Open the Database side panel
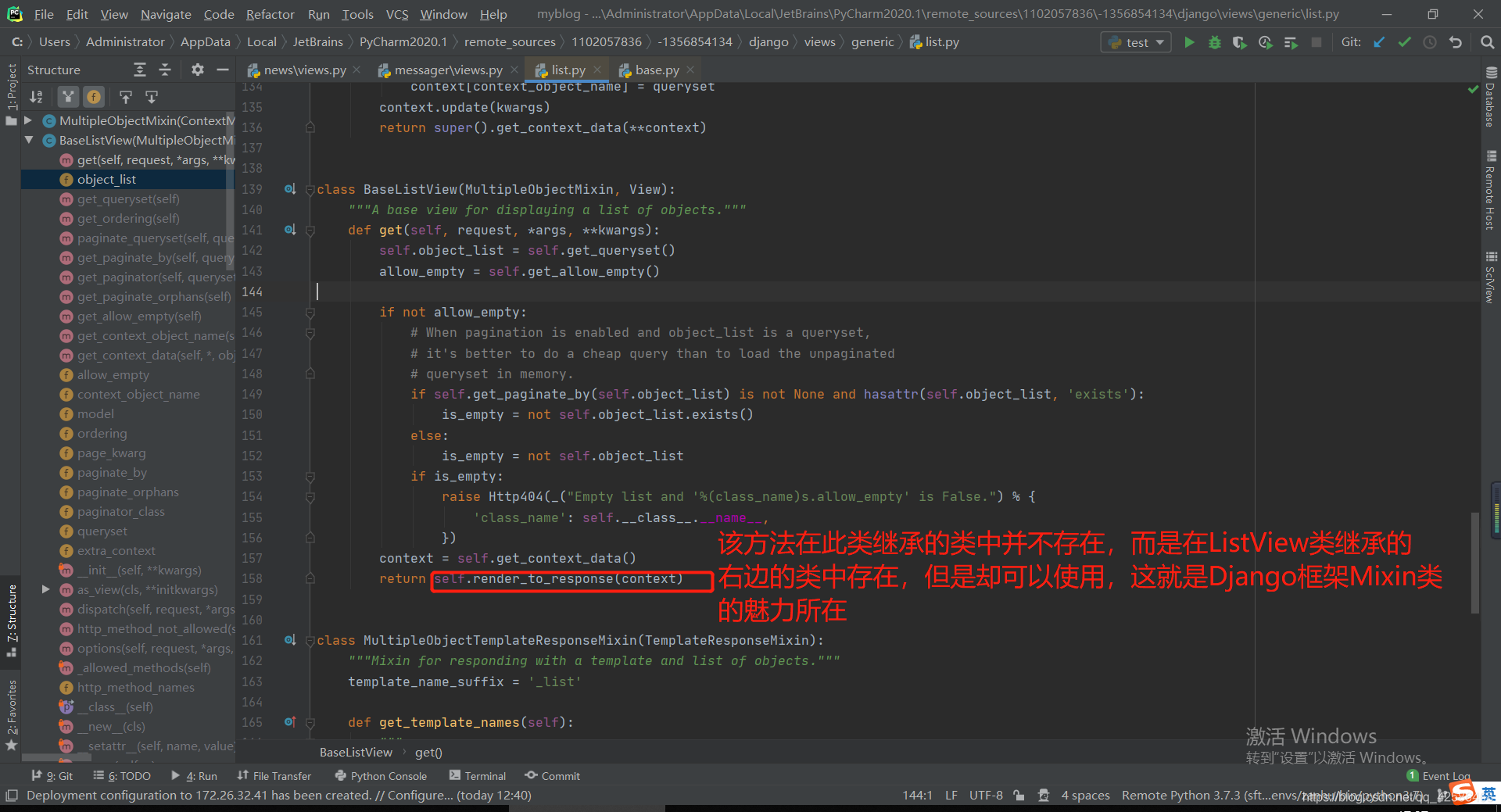Image resolution: width=1501 pixels, height=812 pixels. pos(1490,98)
